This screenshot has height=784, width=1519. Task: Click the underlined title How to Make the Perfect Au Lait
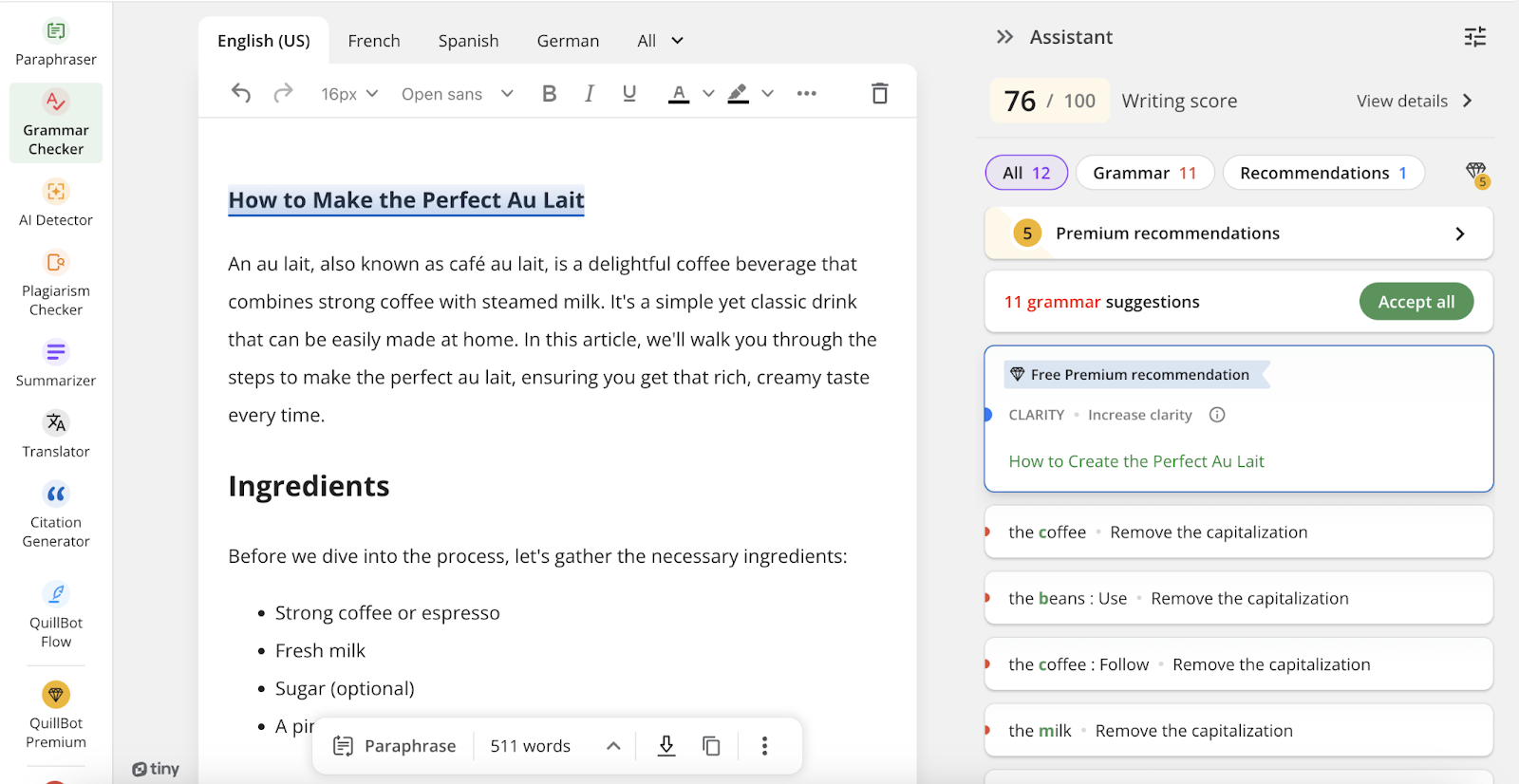click(406, 200)
